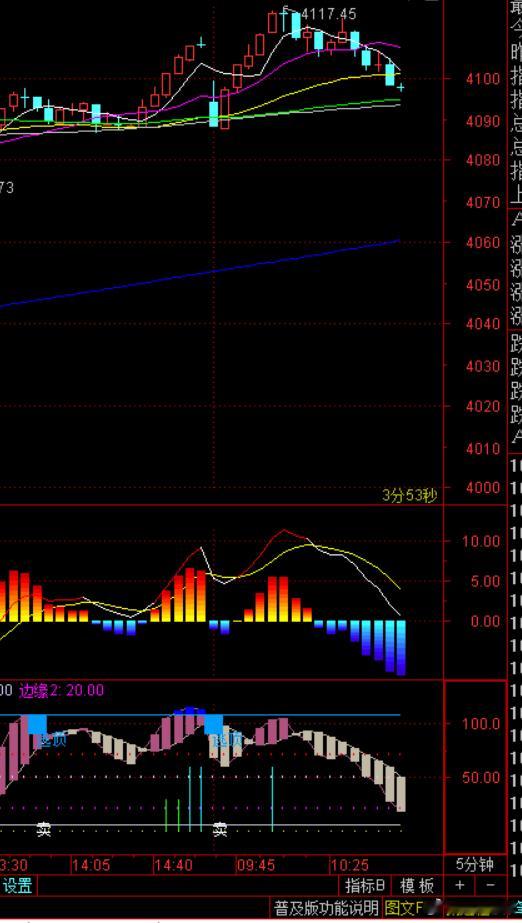Click the 50.00 lower indicator axis value
This screenshot has width=522, height=923.
click(x=481, y=778)
